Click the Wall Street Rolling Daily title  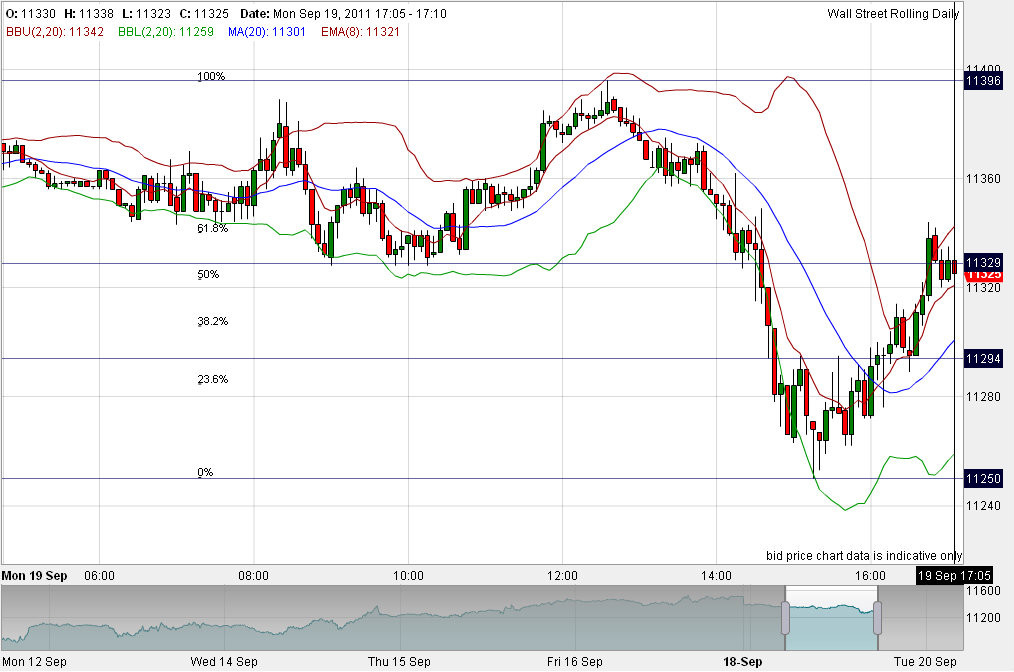893,14
